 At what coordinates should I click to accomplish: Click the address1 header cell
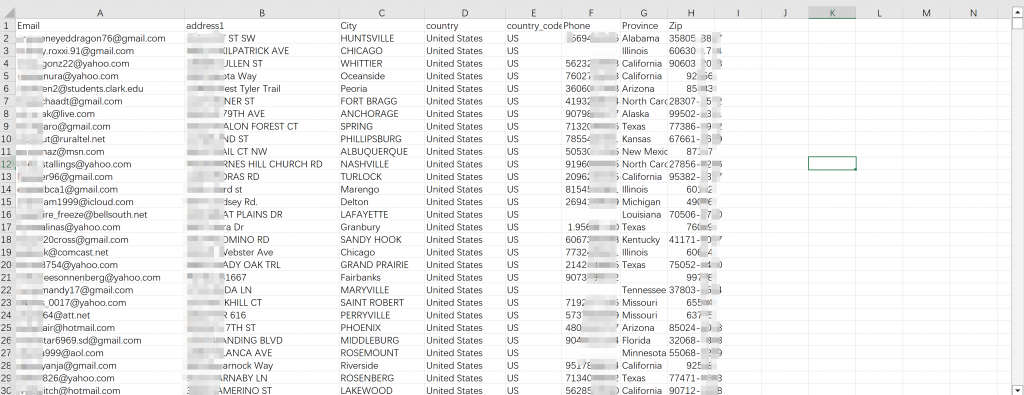click(262, 26)
